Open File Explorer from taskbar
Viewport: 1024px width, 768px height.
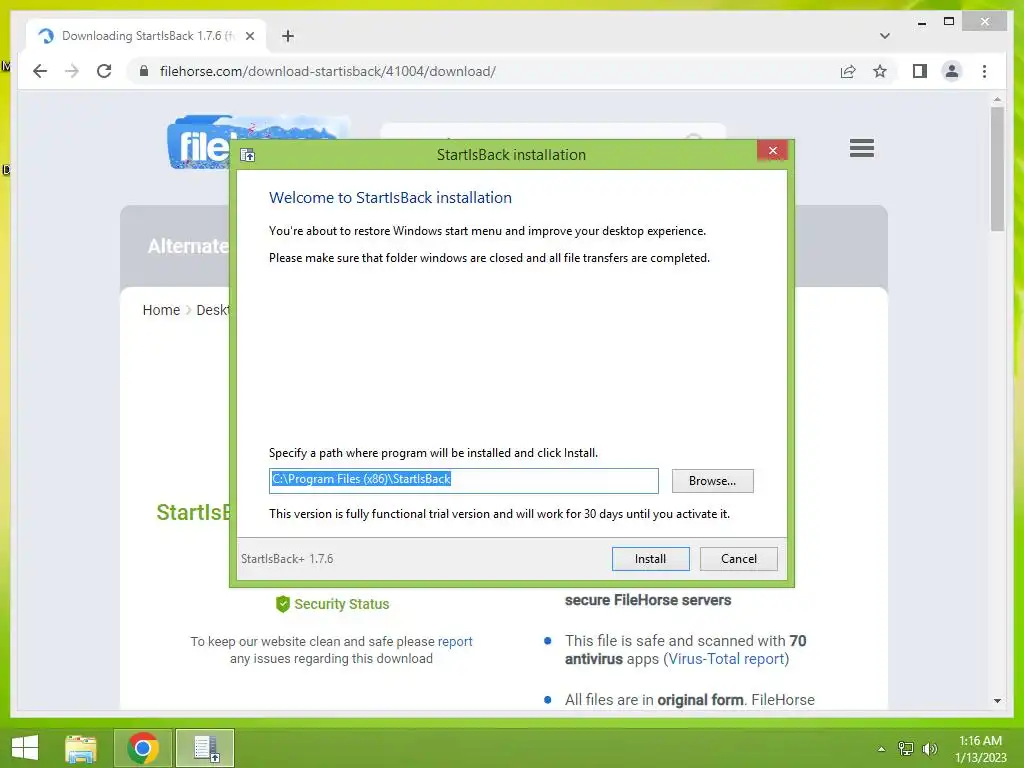[81, 748]
